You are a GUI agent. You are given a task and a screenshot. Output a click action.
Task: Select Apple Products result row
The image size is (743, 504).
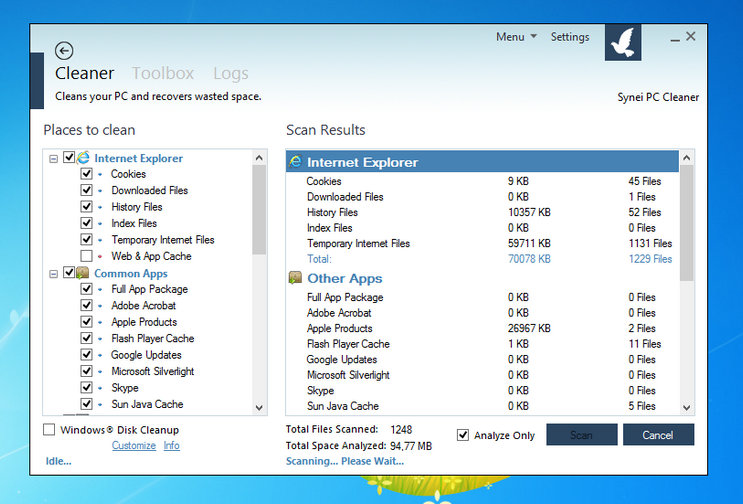pyautogui.click(x=482, y=328)
